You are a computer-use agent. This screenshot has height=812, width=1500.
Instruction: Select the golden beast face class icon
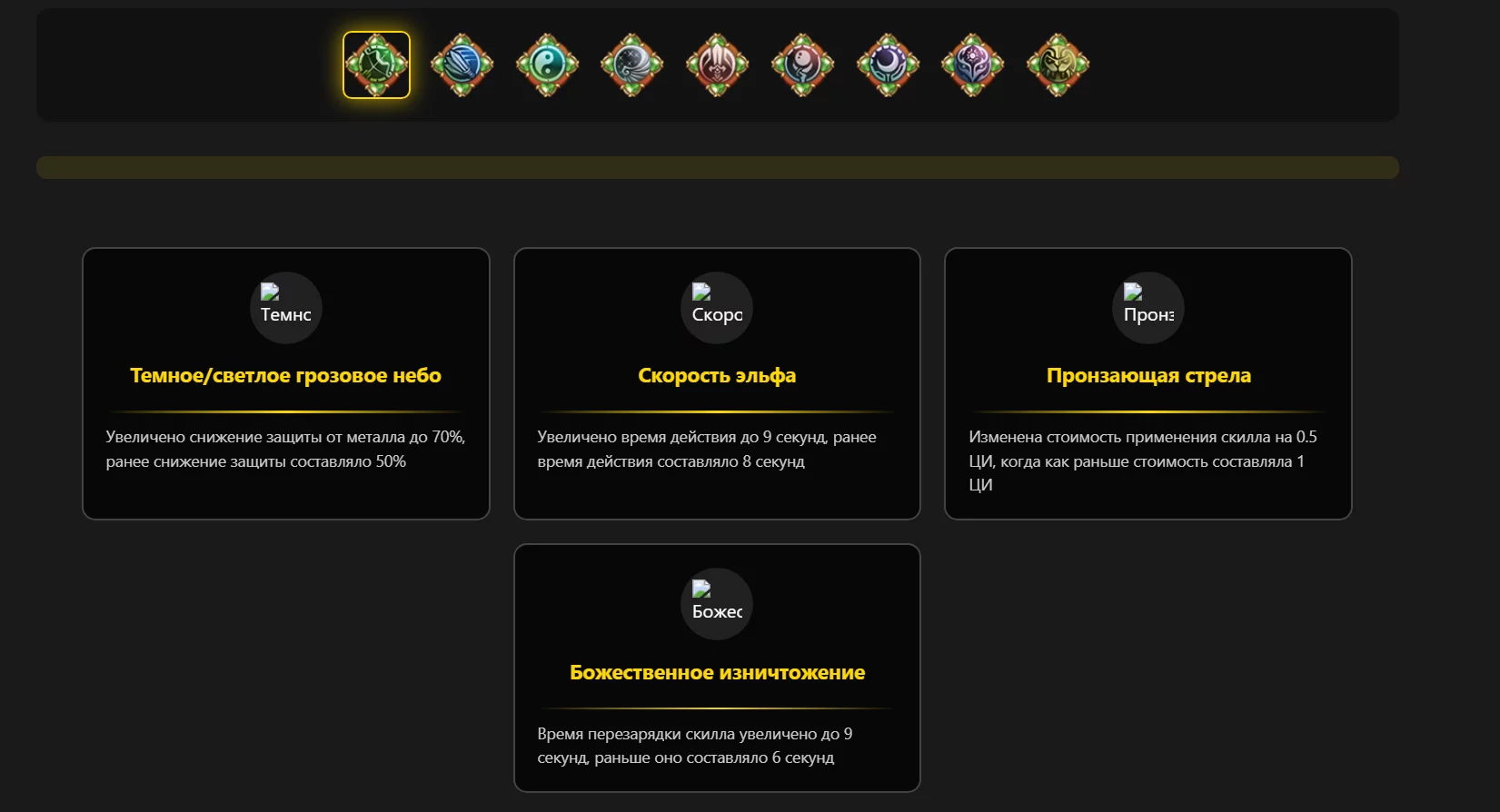pos(1058,64)
